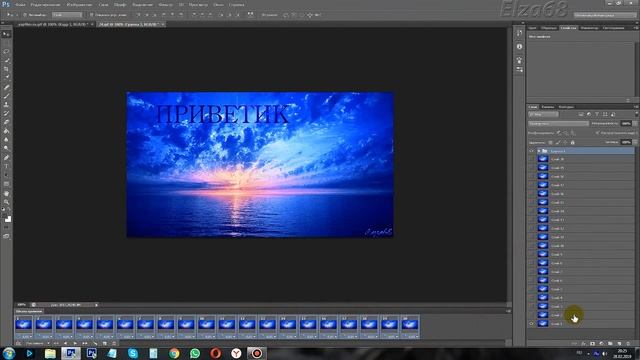Toggle visibility of the layer group

coord(531,151)
